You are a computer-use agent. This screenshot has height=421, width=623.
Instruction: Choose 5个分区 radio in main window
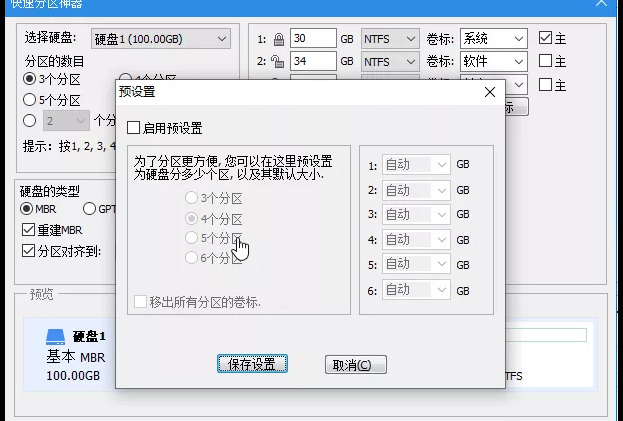(x=29, y=99)
